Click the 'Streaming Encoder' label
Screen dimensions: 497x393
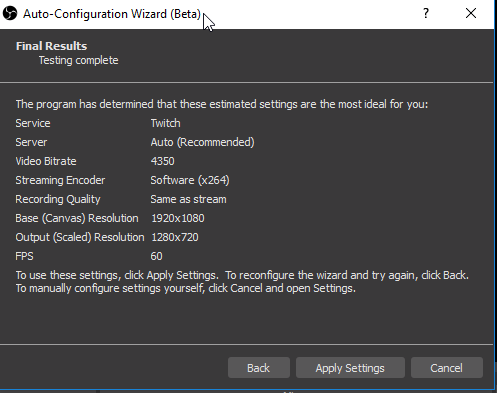coord(60,180)
